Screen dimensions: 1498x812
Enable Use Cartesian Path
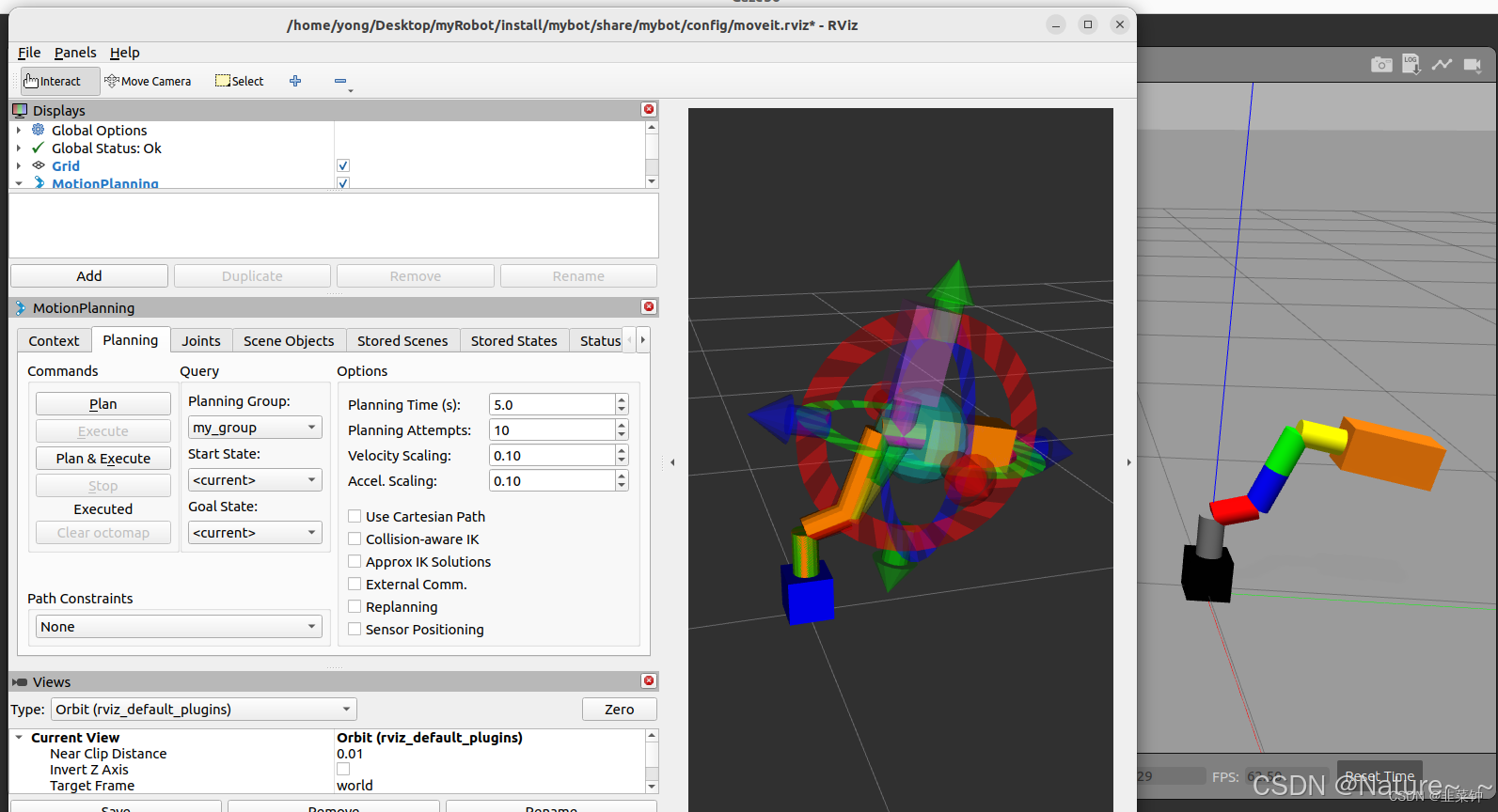click(x=355, y=516)
